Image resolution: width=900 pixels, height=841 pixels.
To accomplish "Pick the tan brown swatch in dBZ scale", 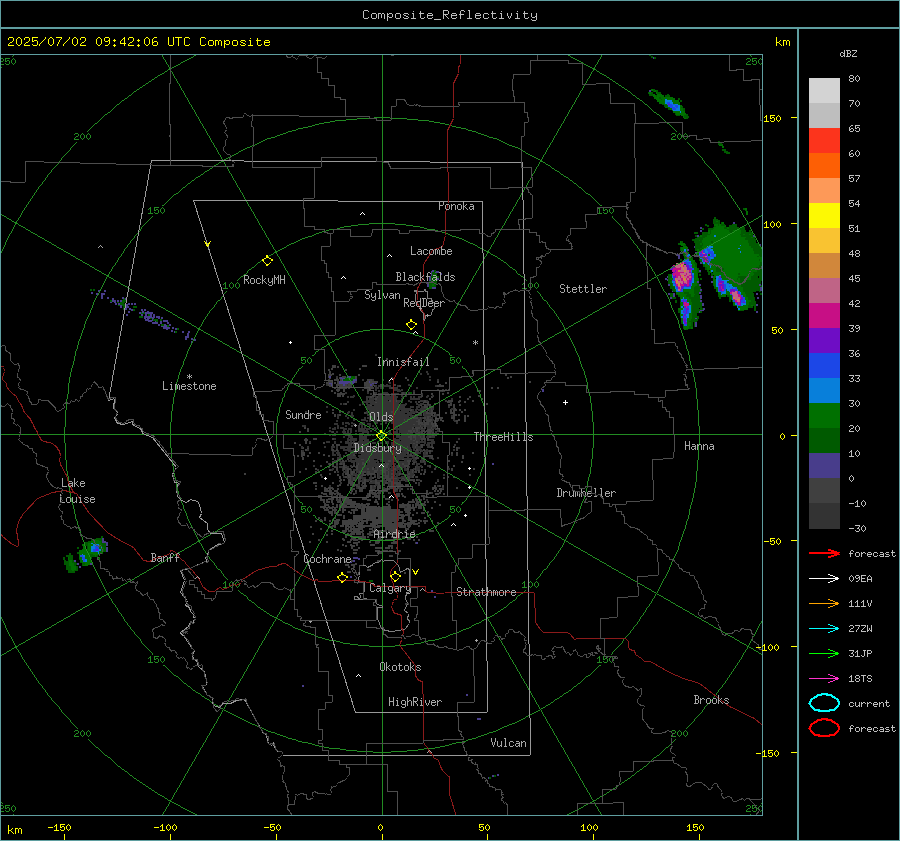I will pos(824,266).
